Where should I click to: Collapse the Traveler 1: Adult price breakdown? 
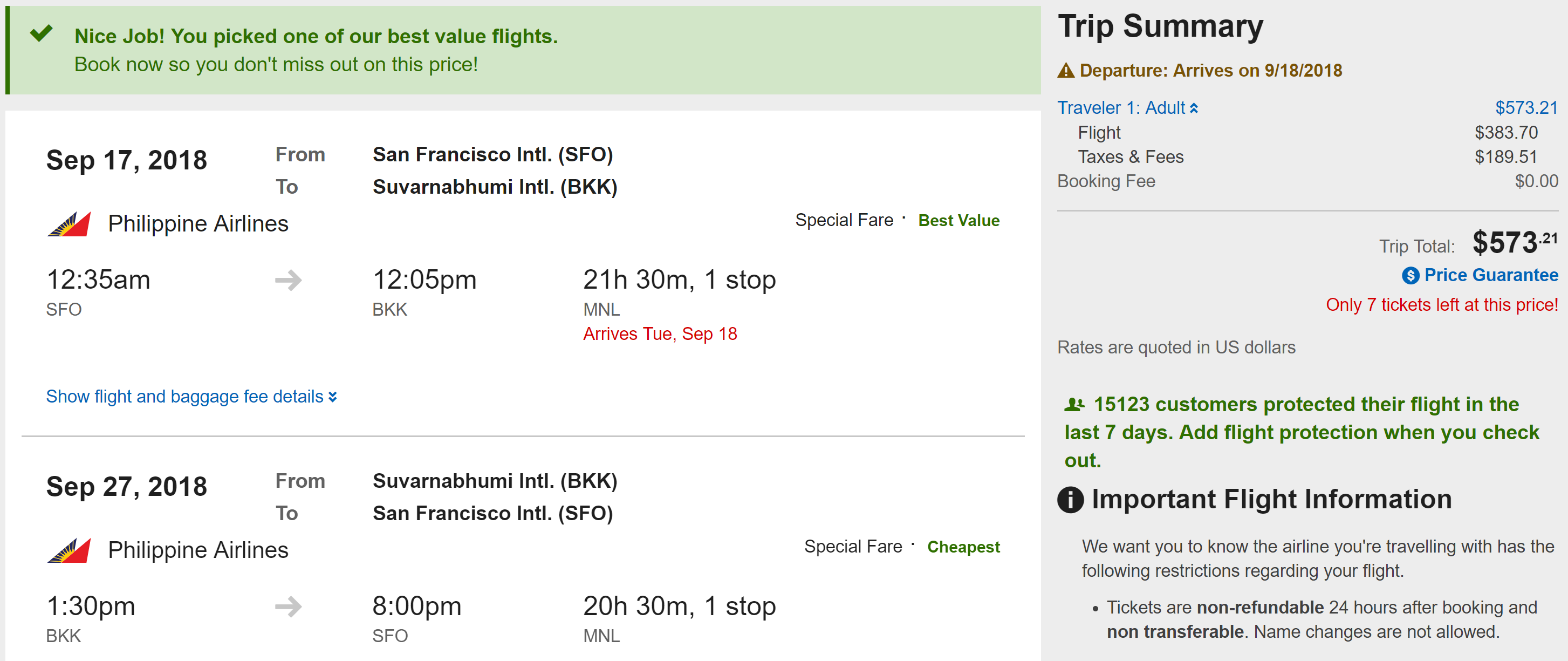click(1127, 108)
